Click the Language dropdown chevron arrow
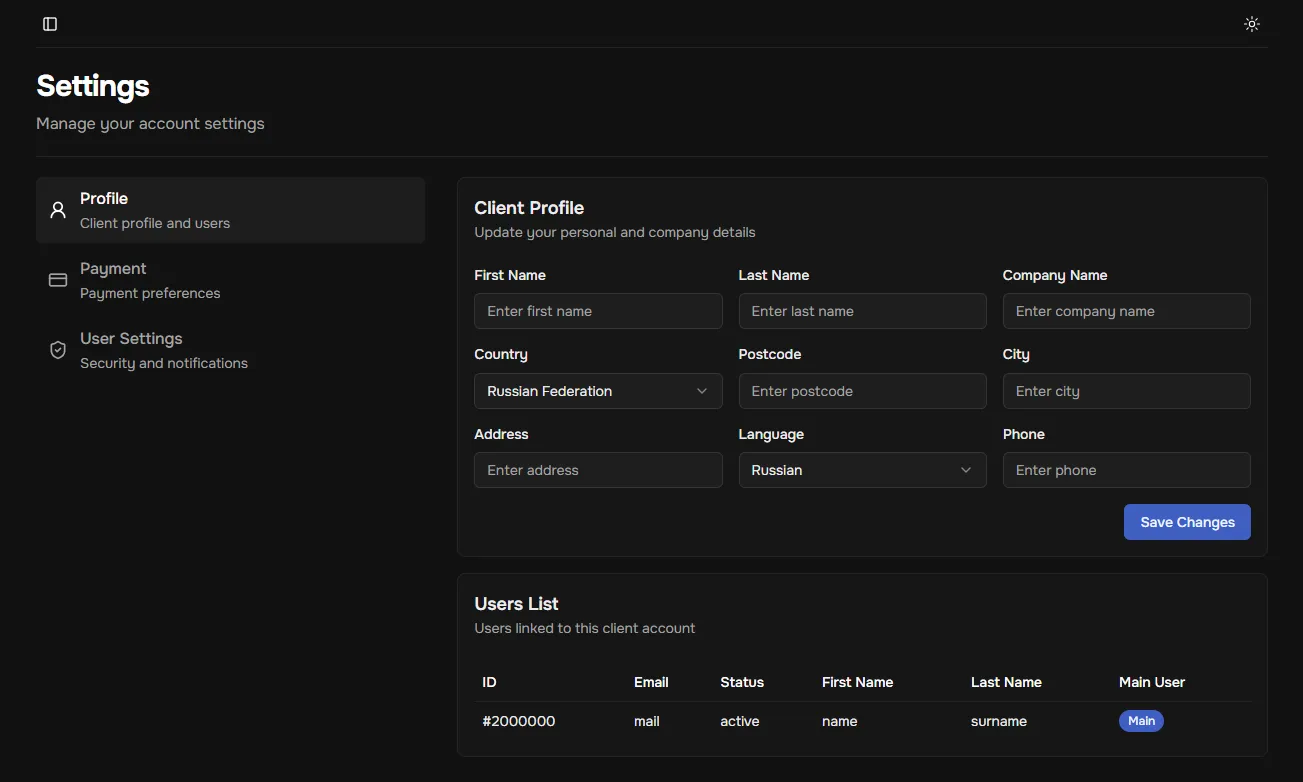 (x=966, y=470)
